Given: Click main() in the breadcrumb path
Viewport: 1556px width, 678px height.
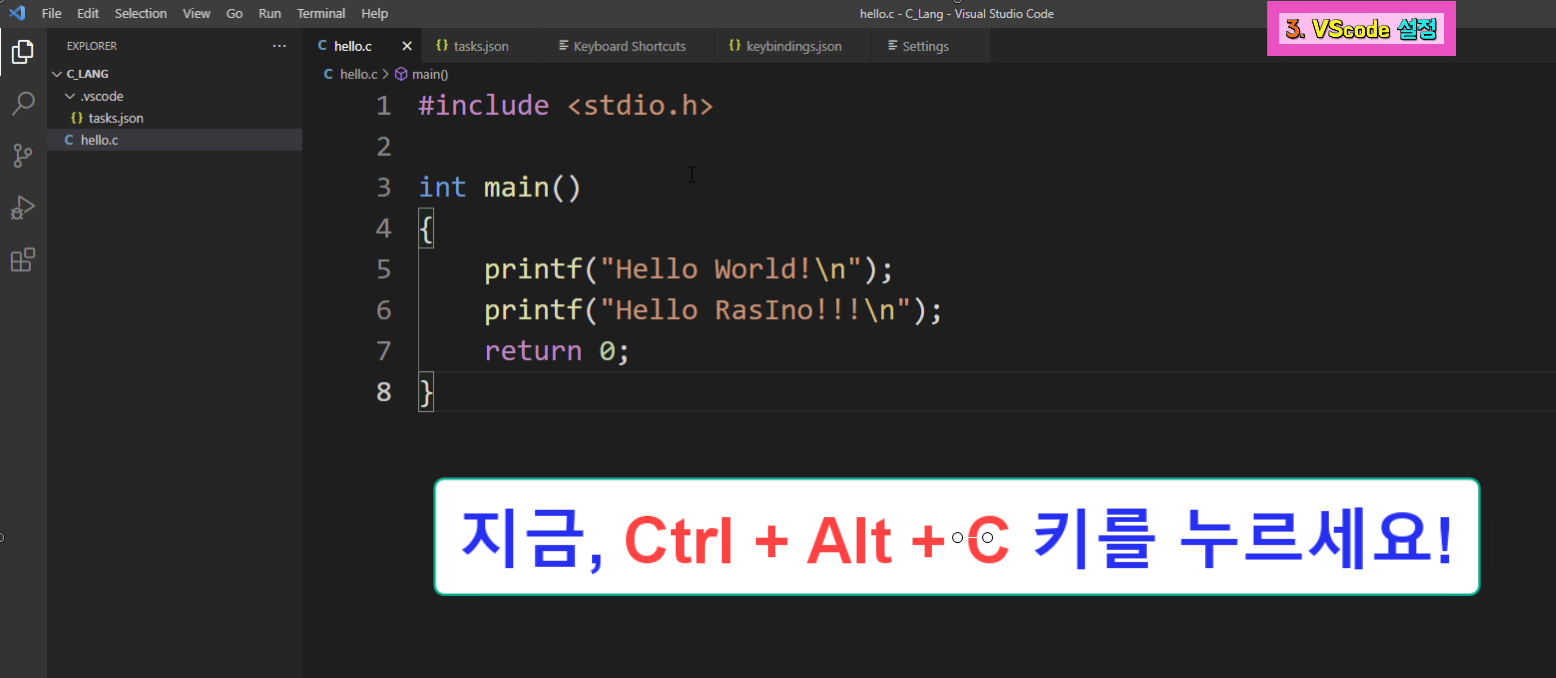Looking at the screenshot, I should (430, 74).
